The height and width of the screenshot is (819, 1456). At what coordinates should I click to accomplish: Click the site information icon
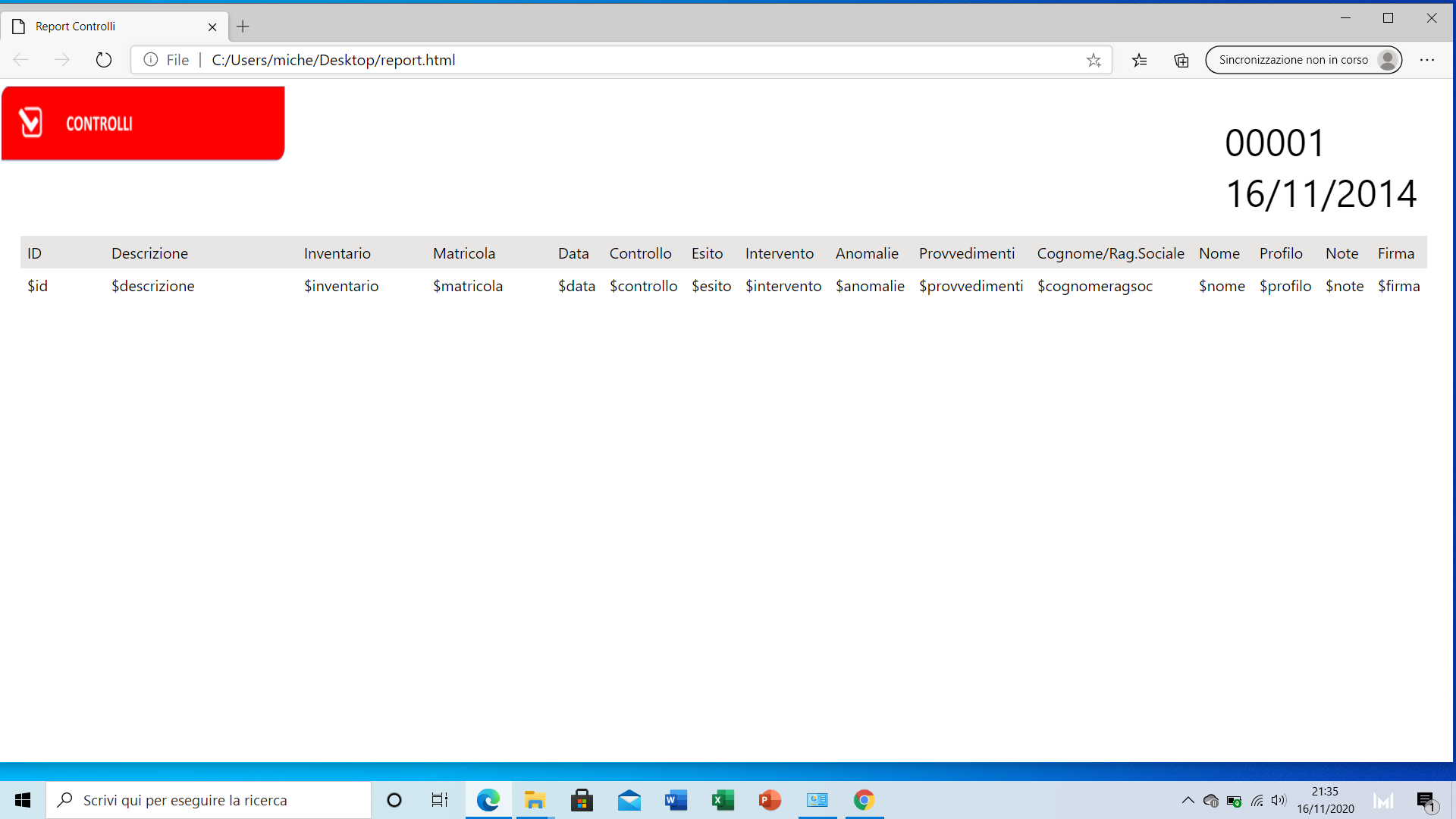[151, 60]
